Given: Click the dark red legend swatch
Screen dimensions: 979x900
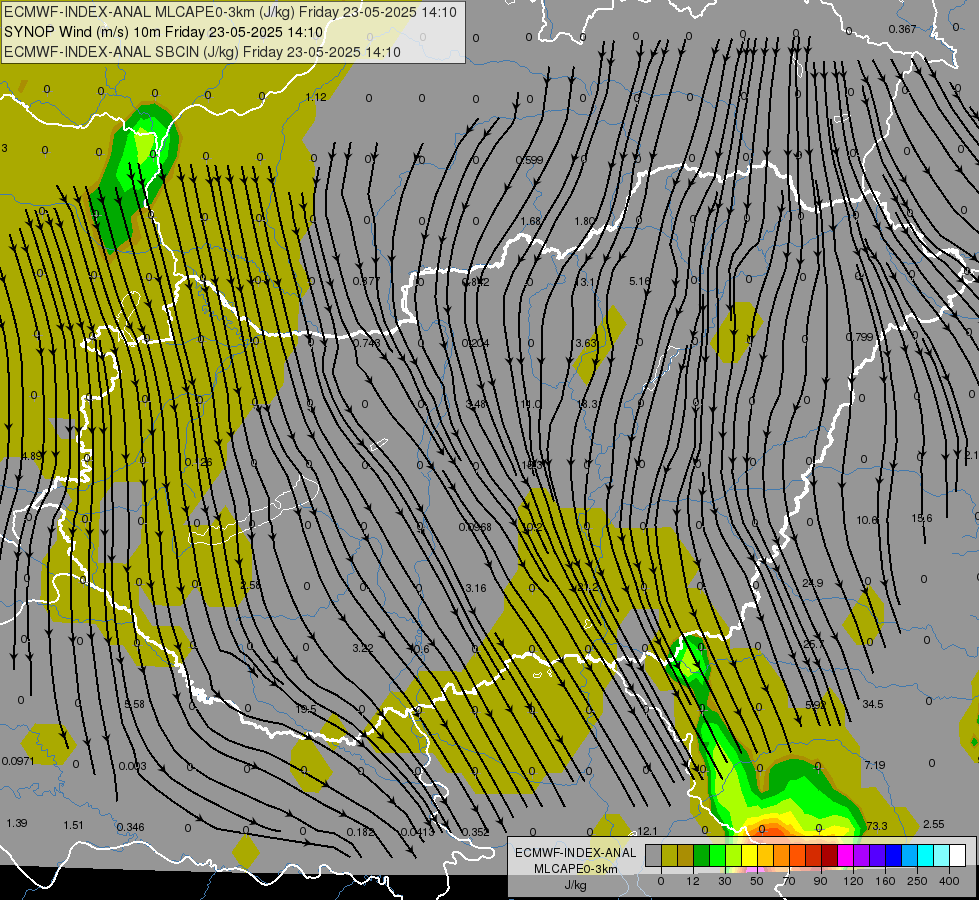Looking at the screenshot, I should click(x=830, y=855).
